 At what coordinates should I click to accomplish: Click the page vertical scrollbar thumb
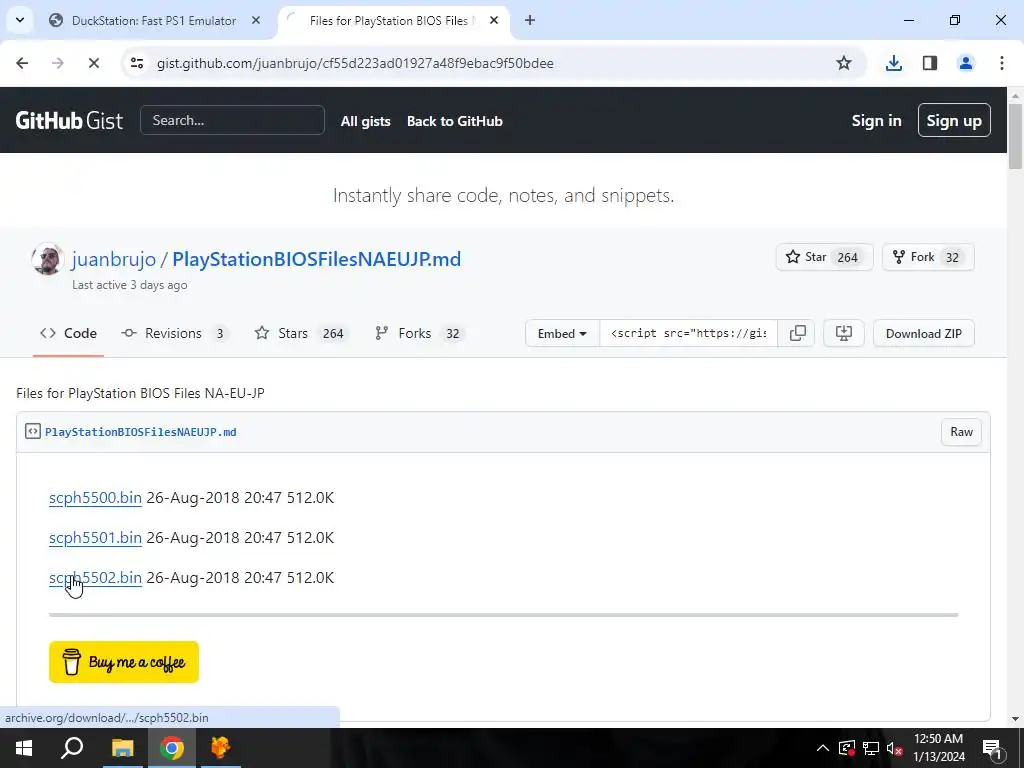tap(1016, 136)
